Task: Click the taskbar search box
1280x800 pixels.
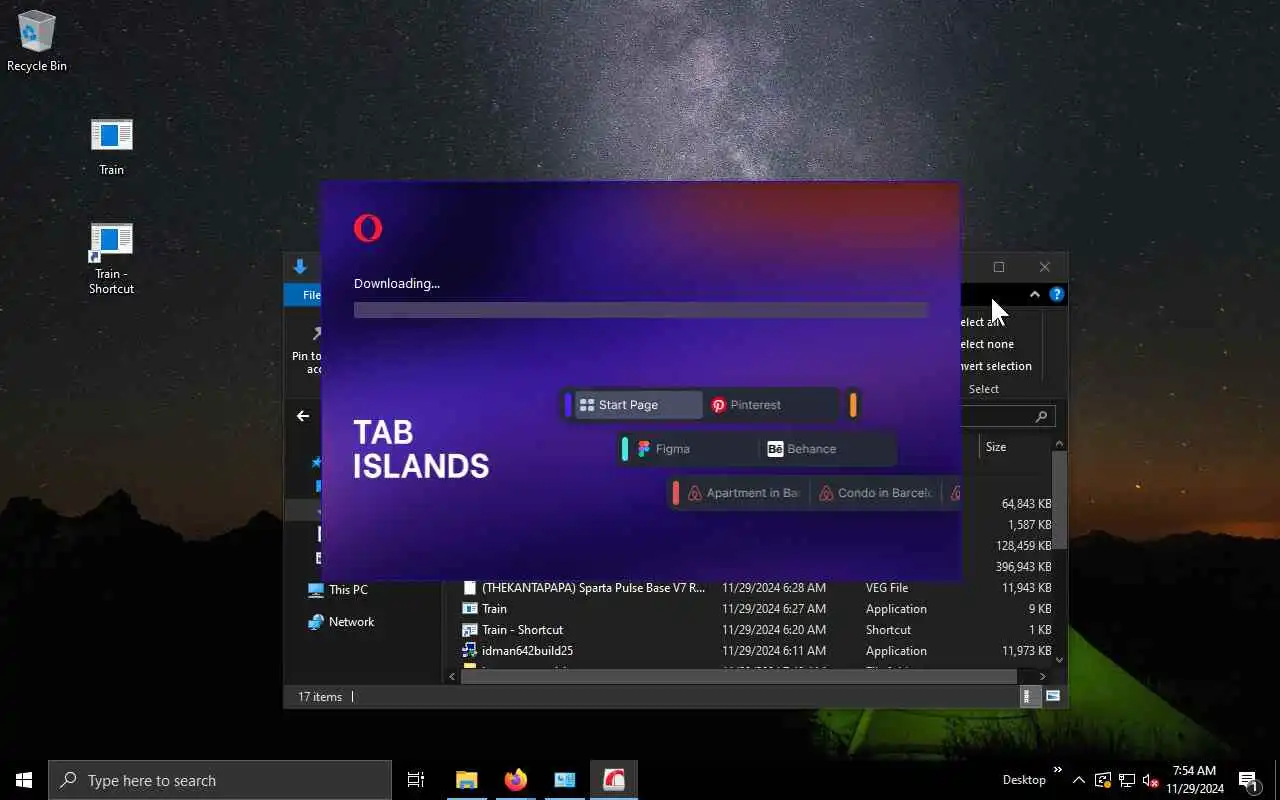Action: tap(220, 780)
